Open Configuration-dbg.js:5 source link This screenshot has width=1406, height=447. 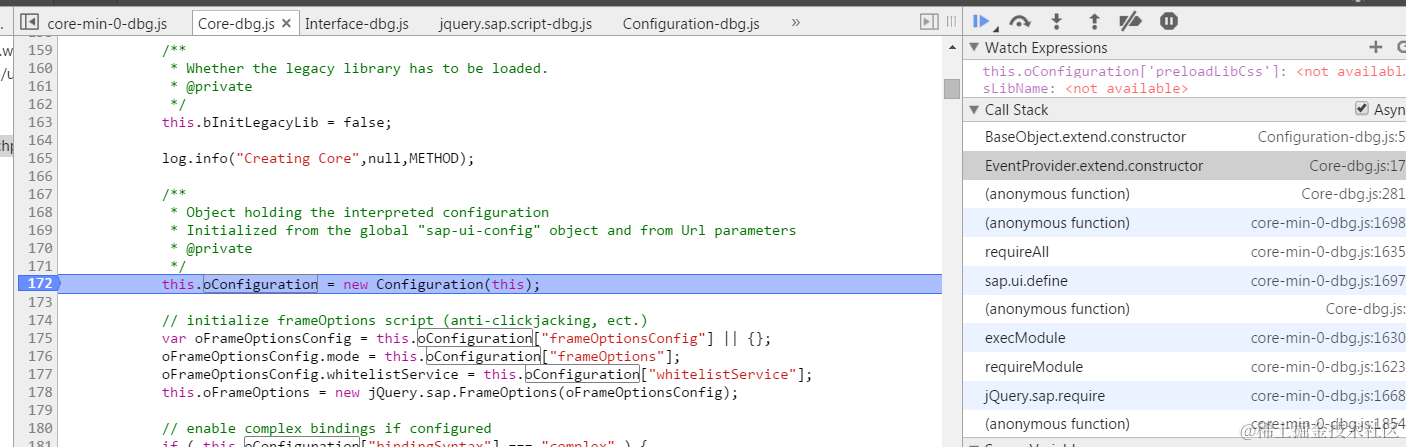pos(1331,137)
